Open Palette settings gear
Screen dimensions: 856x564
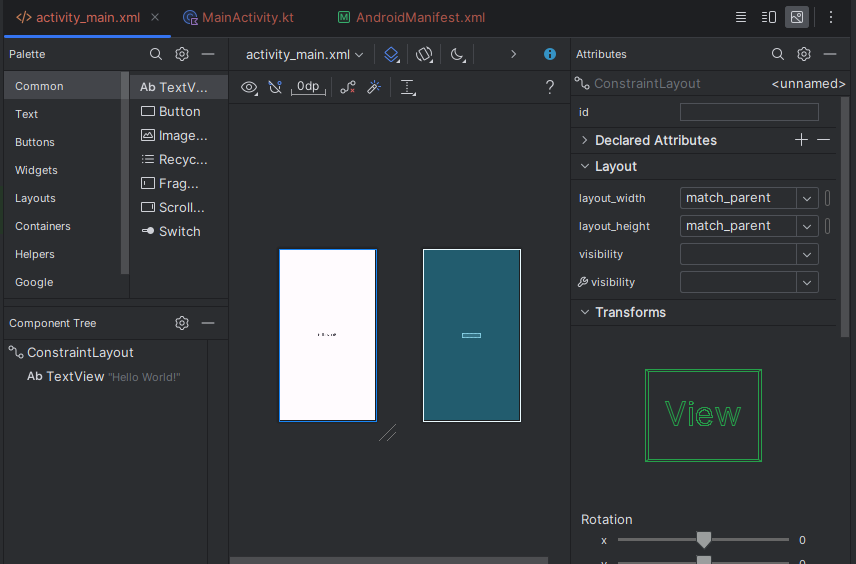click(x=182, y=54)
